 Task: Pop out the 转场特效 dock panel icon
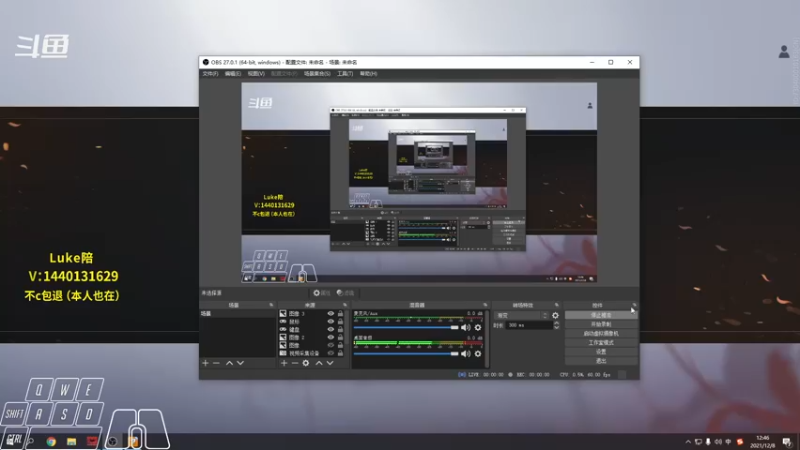point(557,305)
